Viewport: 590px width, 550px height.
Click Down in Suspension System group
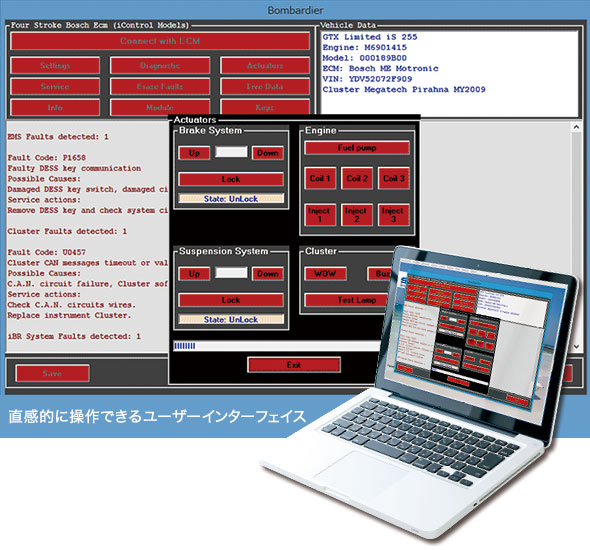(x=268, y=274)
